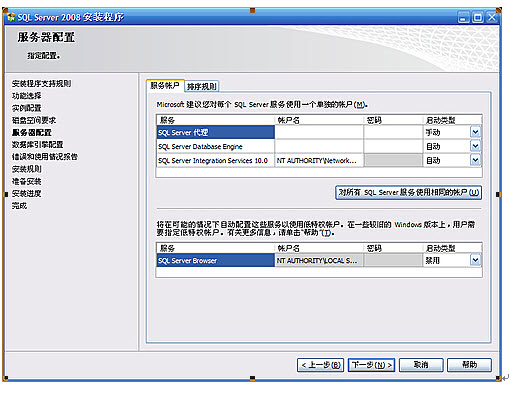Click account name field for Database Engine
Image resolution: width=511 pixels, height=393 pixels.
pyautogui.click(x=319, y=146)
